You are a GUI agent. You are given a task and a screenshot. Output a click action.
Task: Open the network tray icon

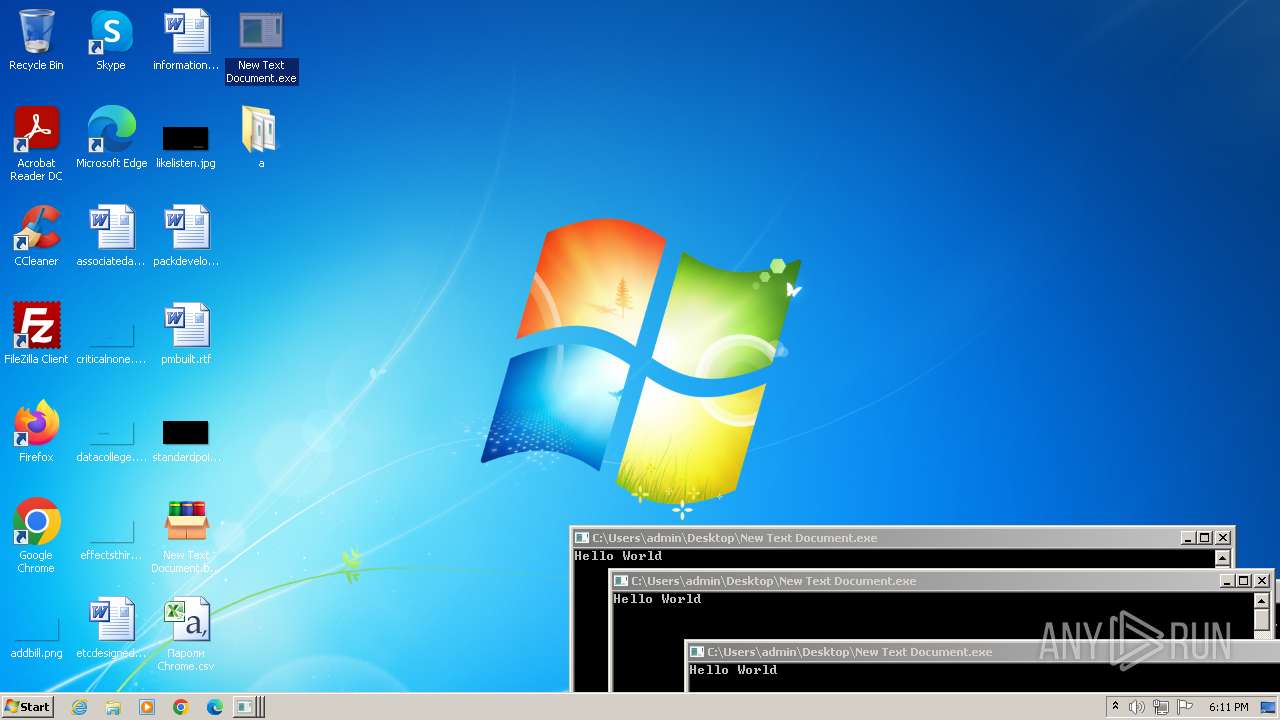tap(1160, 707)
